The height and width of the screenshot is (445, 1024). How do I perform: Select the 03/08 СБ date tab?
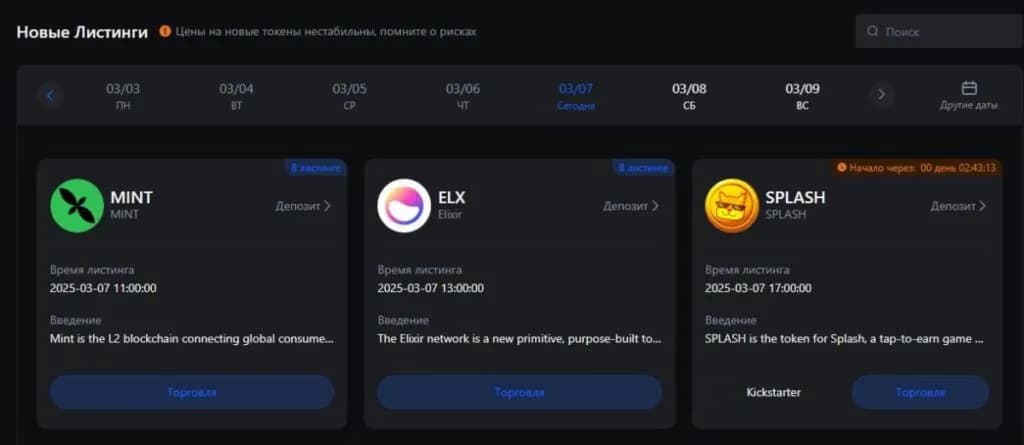(x=689, y=95)
